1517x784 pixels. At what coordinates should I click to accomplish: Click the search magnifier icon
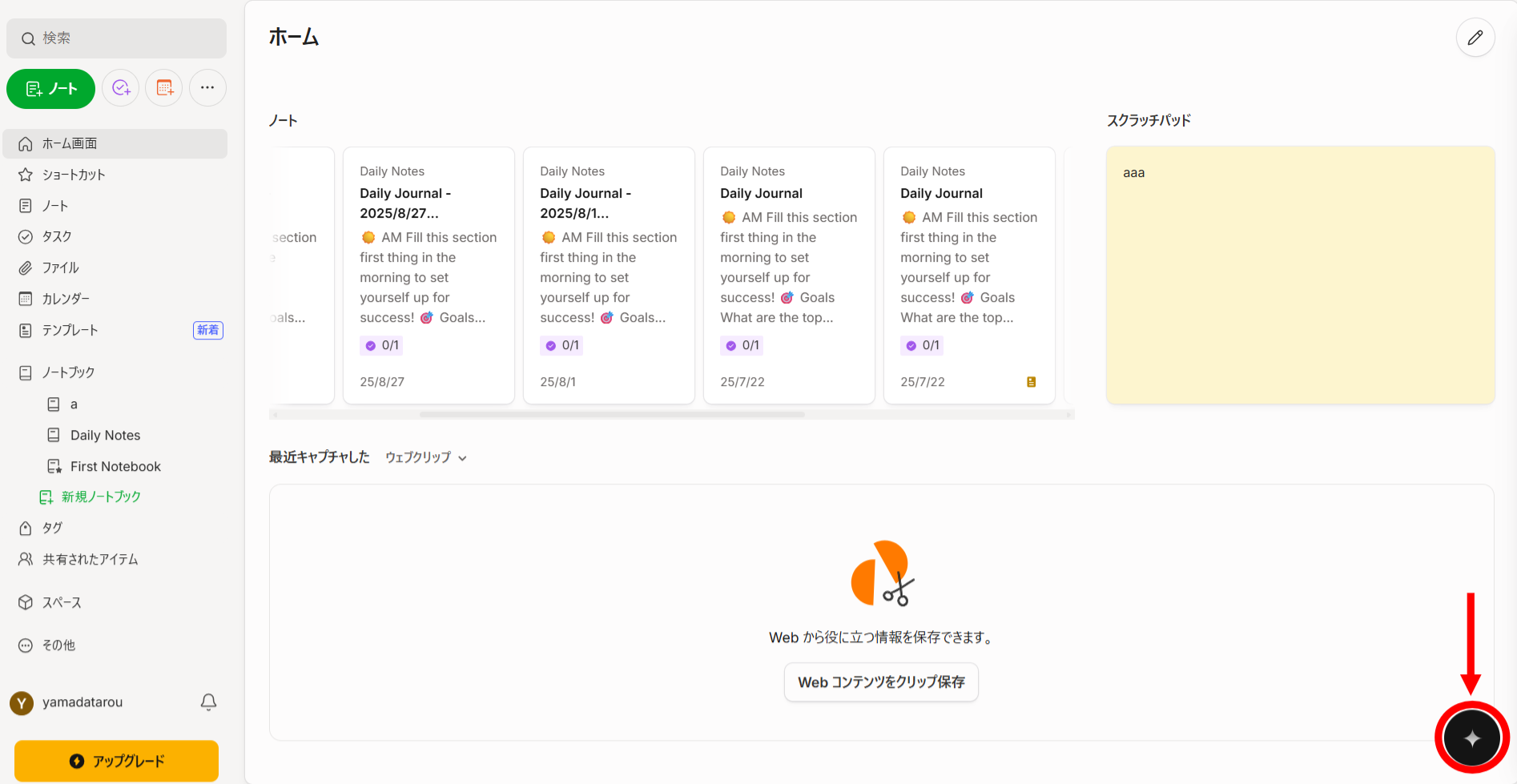coord(28,38)
